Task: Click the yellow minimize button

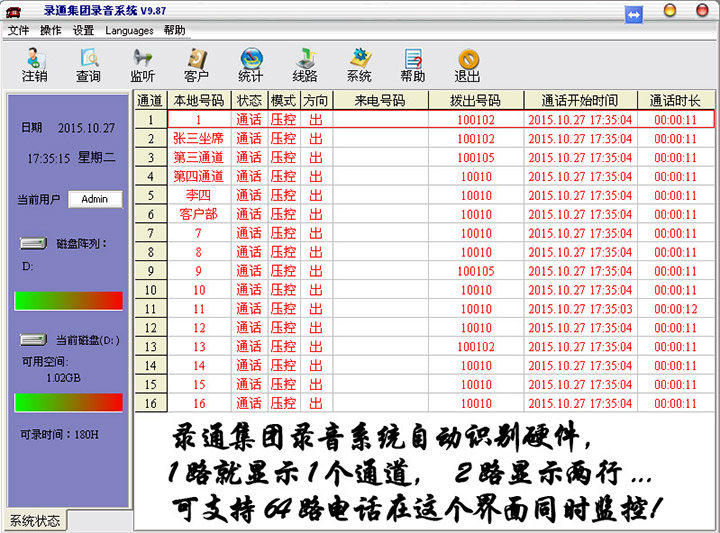Action: tap(670, 10)
